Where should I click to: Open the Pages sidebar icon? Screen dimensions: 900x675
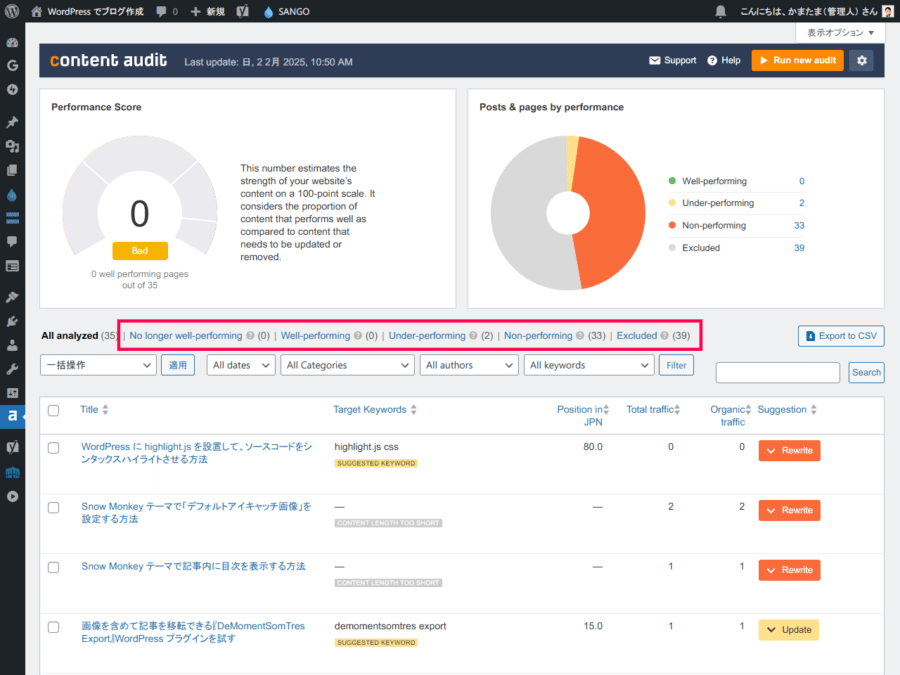(12, 170)
